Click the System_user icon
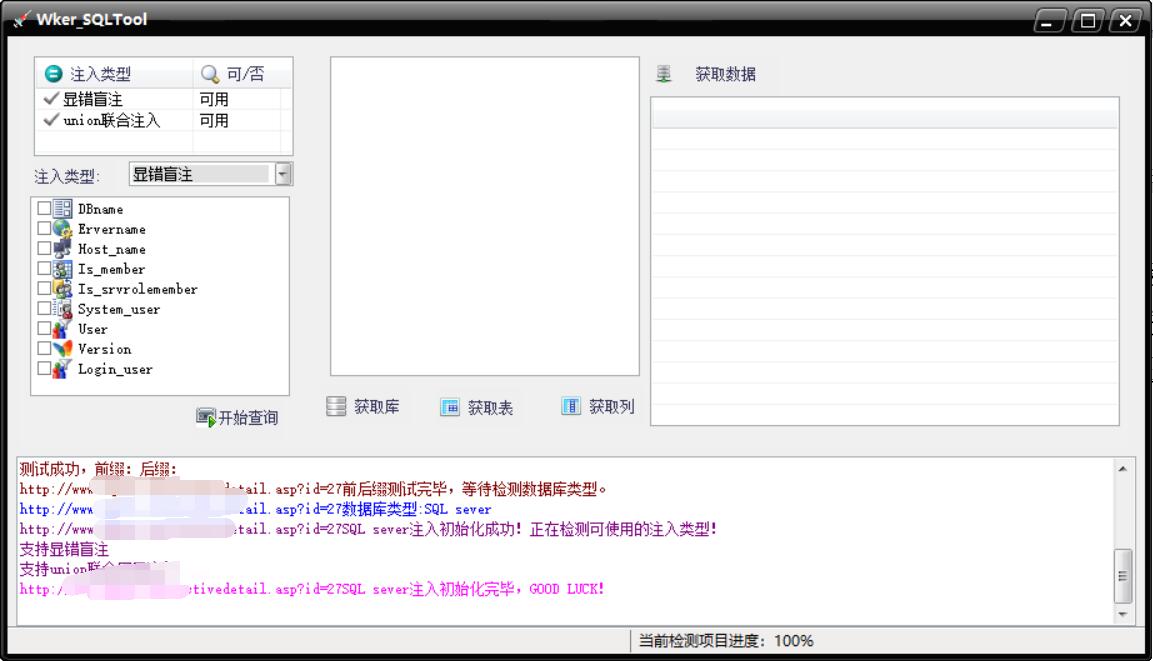The height and width of the screenshot is (661, 1153). [63, 309]
